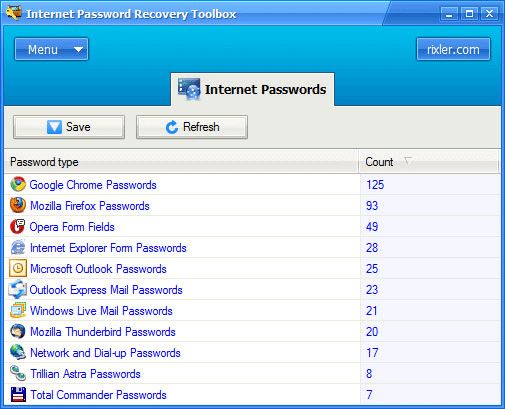Open the rixler.com link button
This screenshot has width=505, height=409.
coord(453,49)
